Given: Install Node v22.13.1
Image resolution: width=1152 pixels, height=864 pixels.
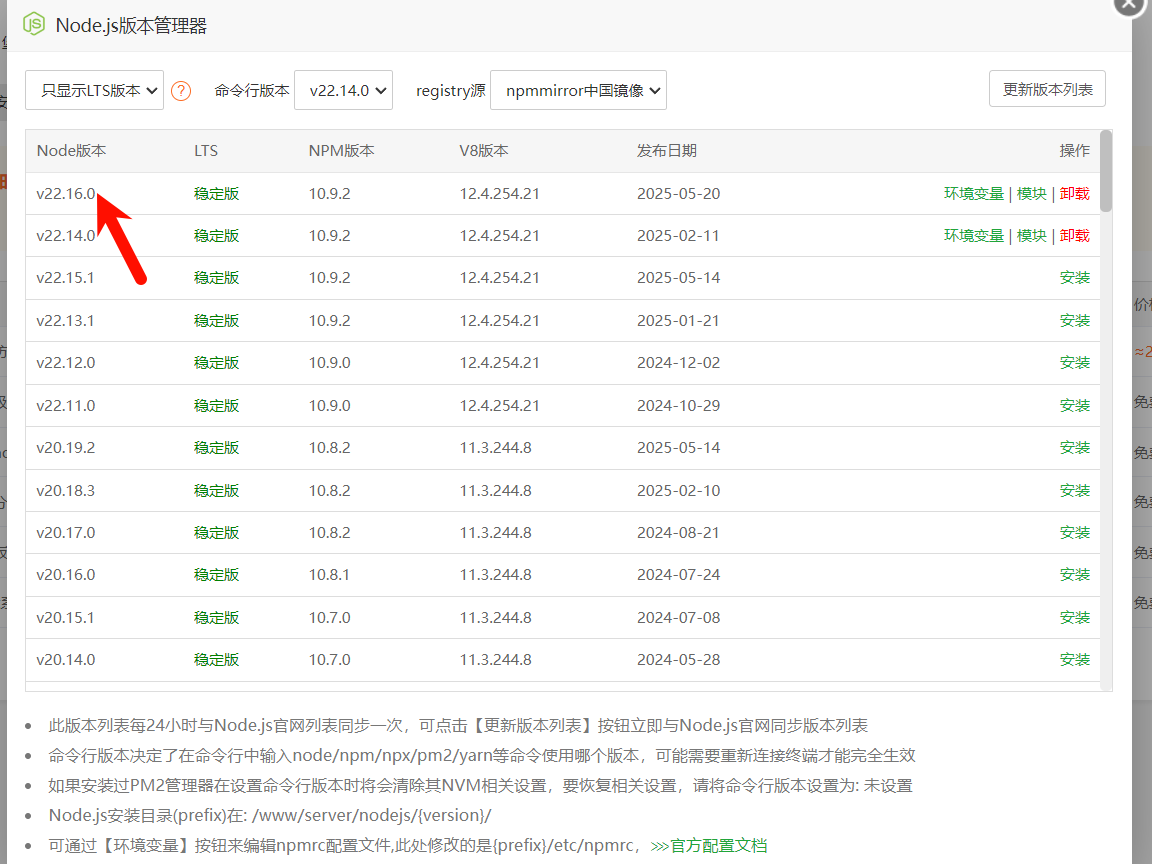Looking at the screenshot, I should [1074, 320].
